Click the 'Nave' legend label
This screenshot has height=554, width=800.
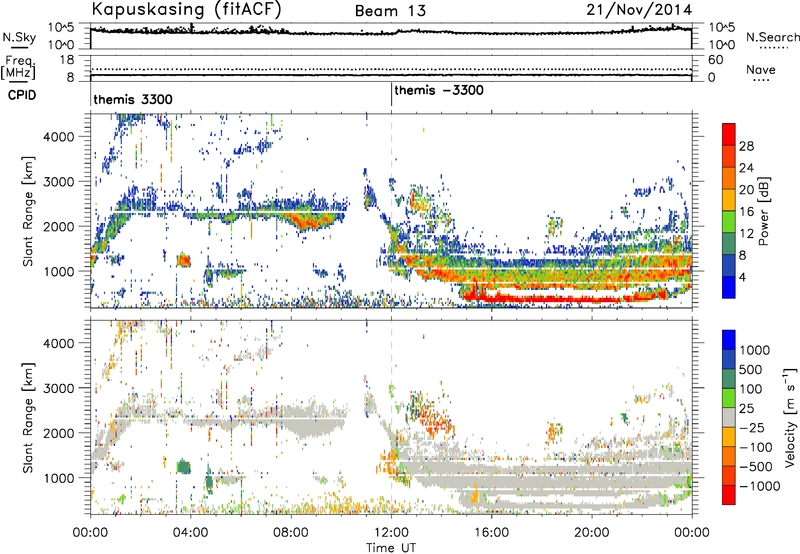point(761,70)
